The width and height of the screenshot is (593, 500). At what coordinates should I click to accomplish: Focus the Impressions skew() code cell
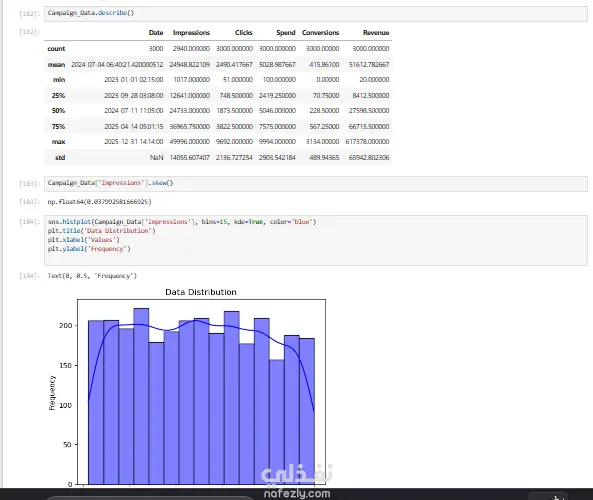pos(316,183)
